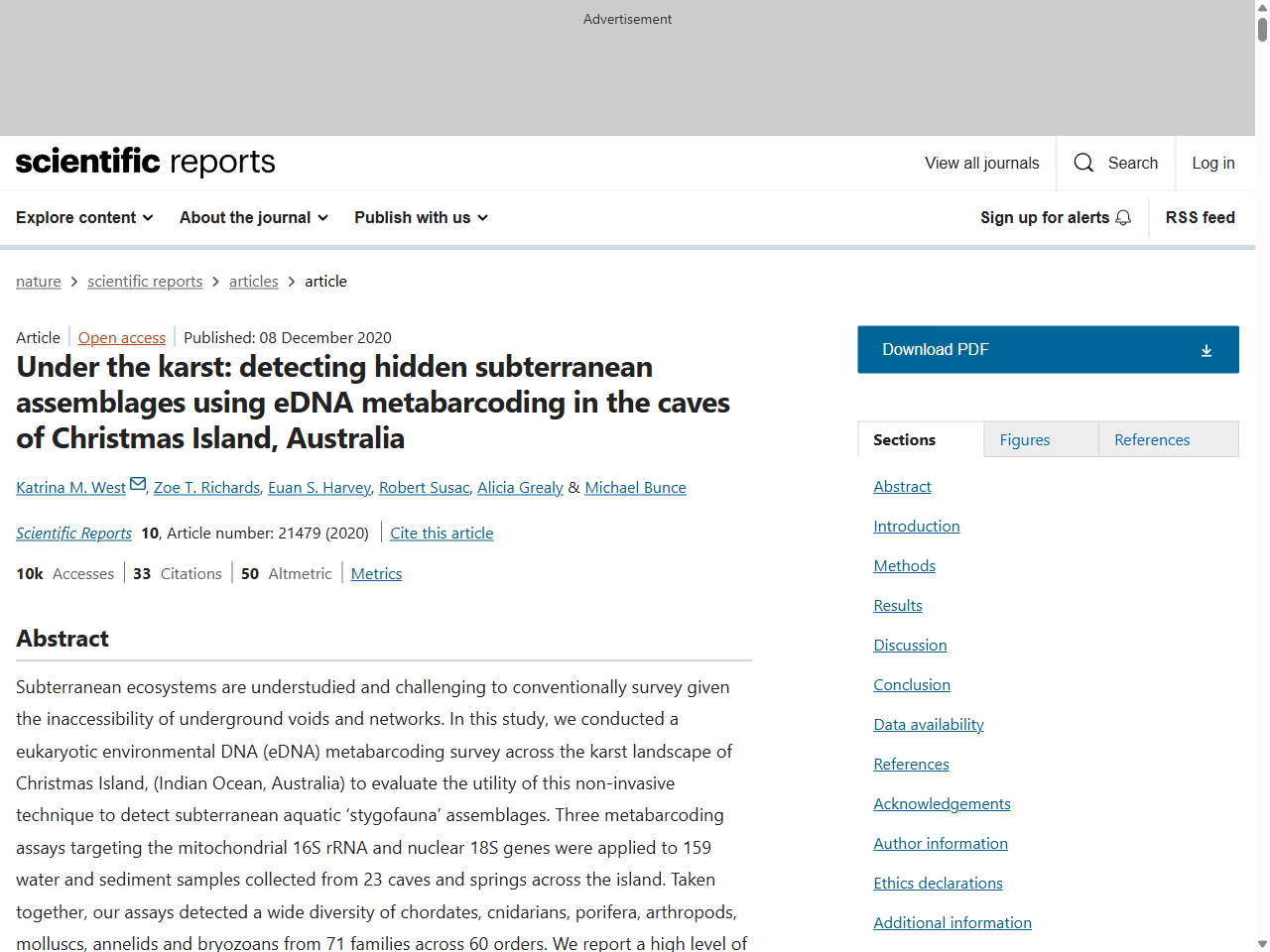Open View all journals
The height and width of the screenshot is (952, 1270).
[982, 163]
